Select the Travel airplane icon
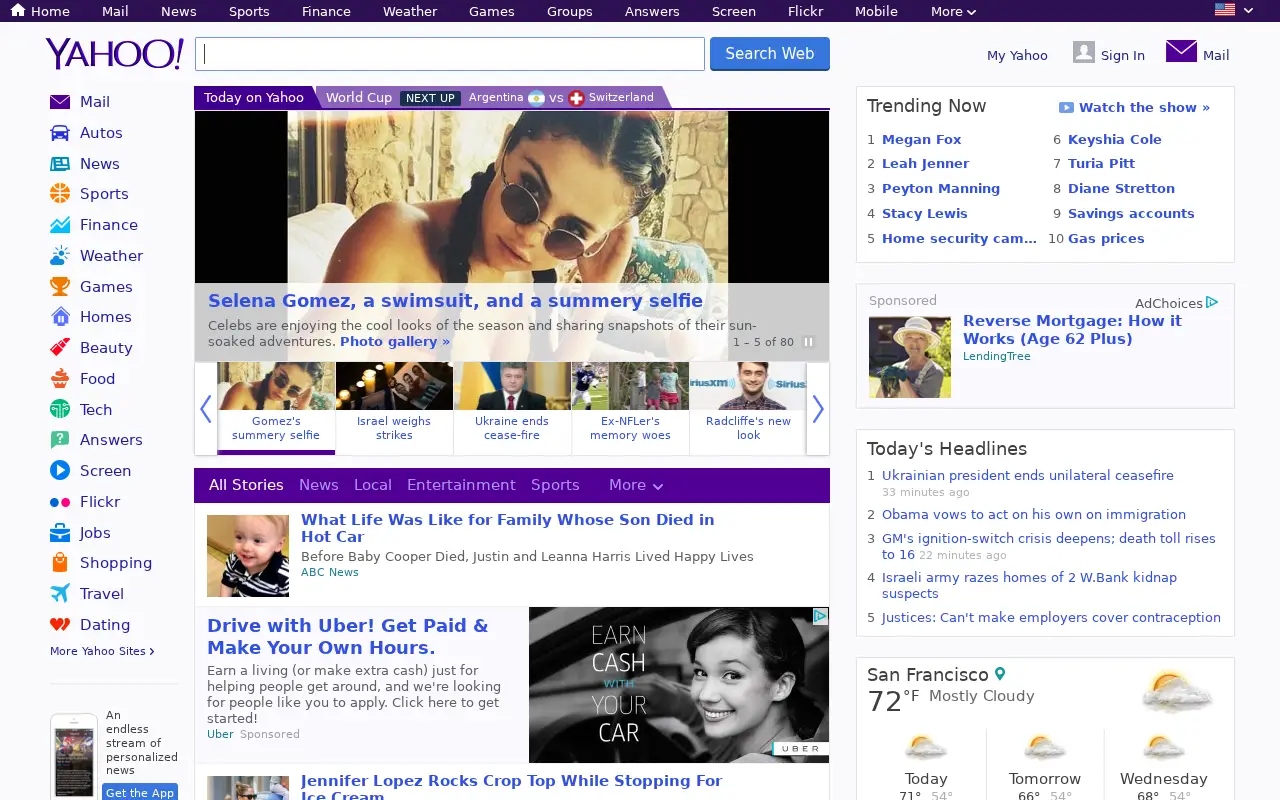Viewport: 1280px width, 800px height. (x=60, y=594)
